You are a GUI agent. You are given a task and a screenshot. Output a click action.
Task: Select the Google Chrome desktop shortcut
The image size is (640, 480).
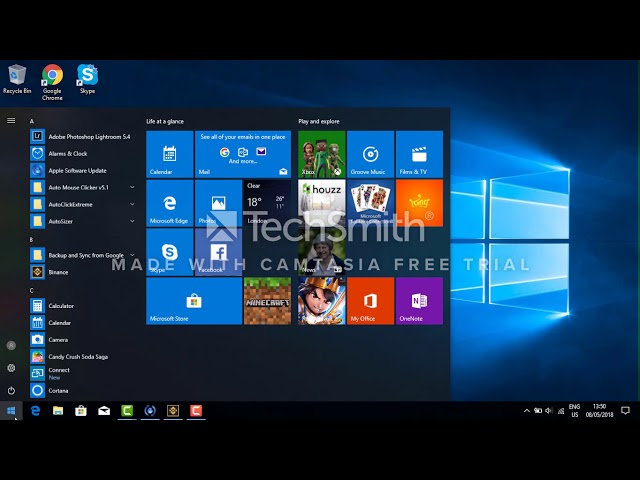[x=52, y=82]
